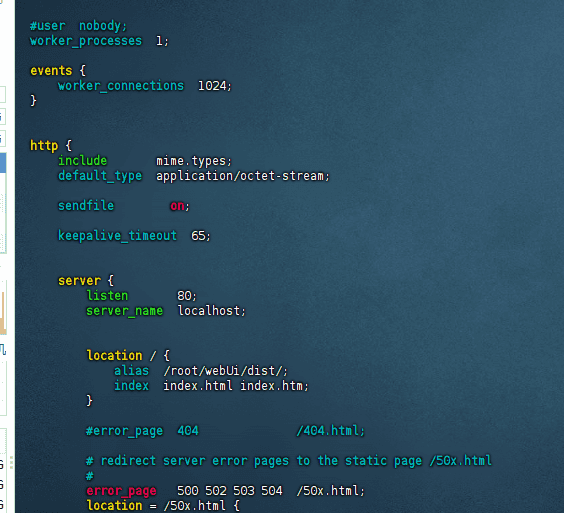Click the green 'index' directive

tap(131, 386)
